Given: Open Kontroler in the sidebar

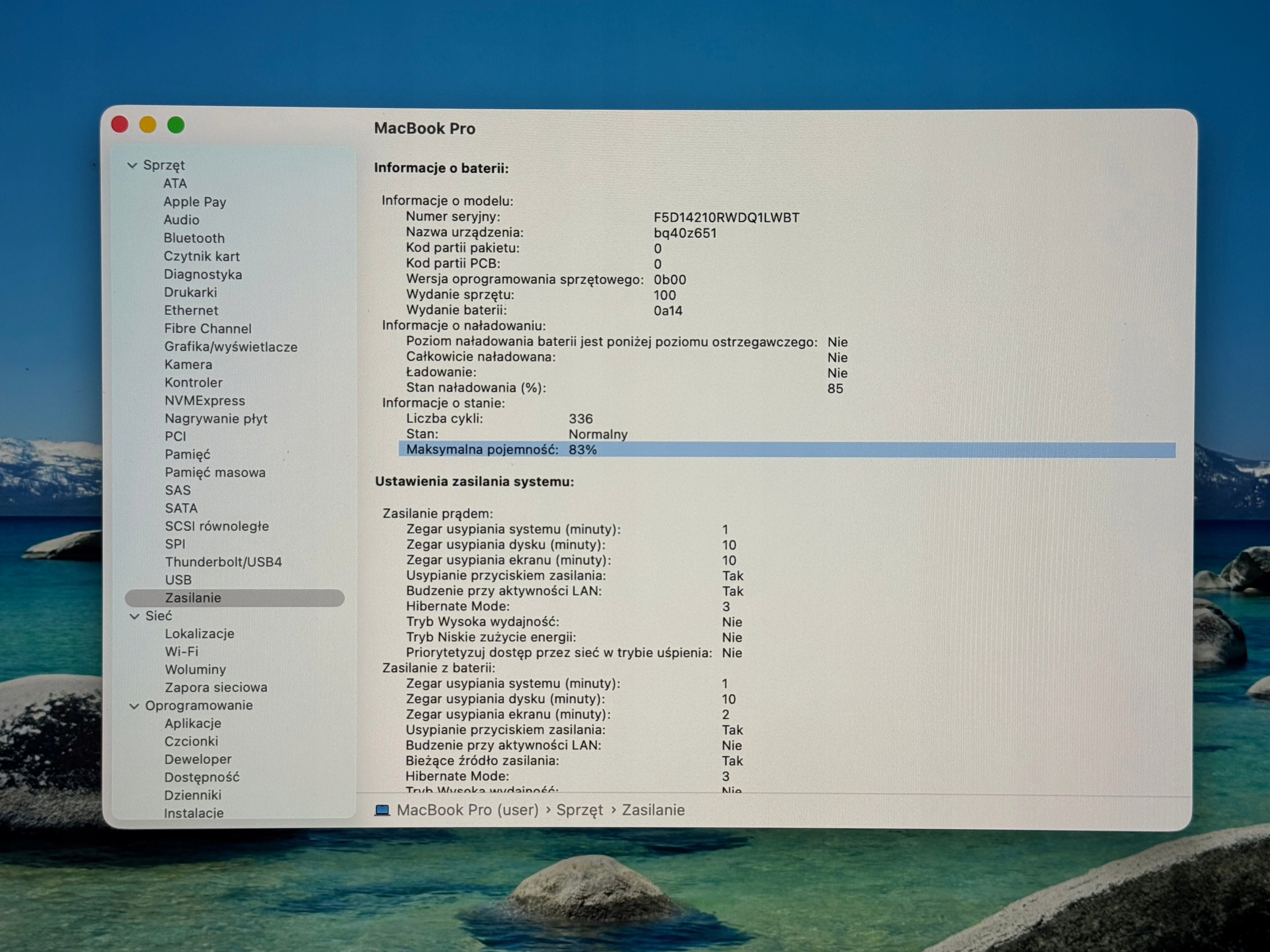Looking at the screenshot, I should click(x=193, y=383).
